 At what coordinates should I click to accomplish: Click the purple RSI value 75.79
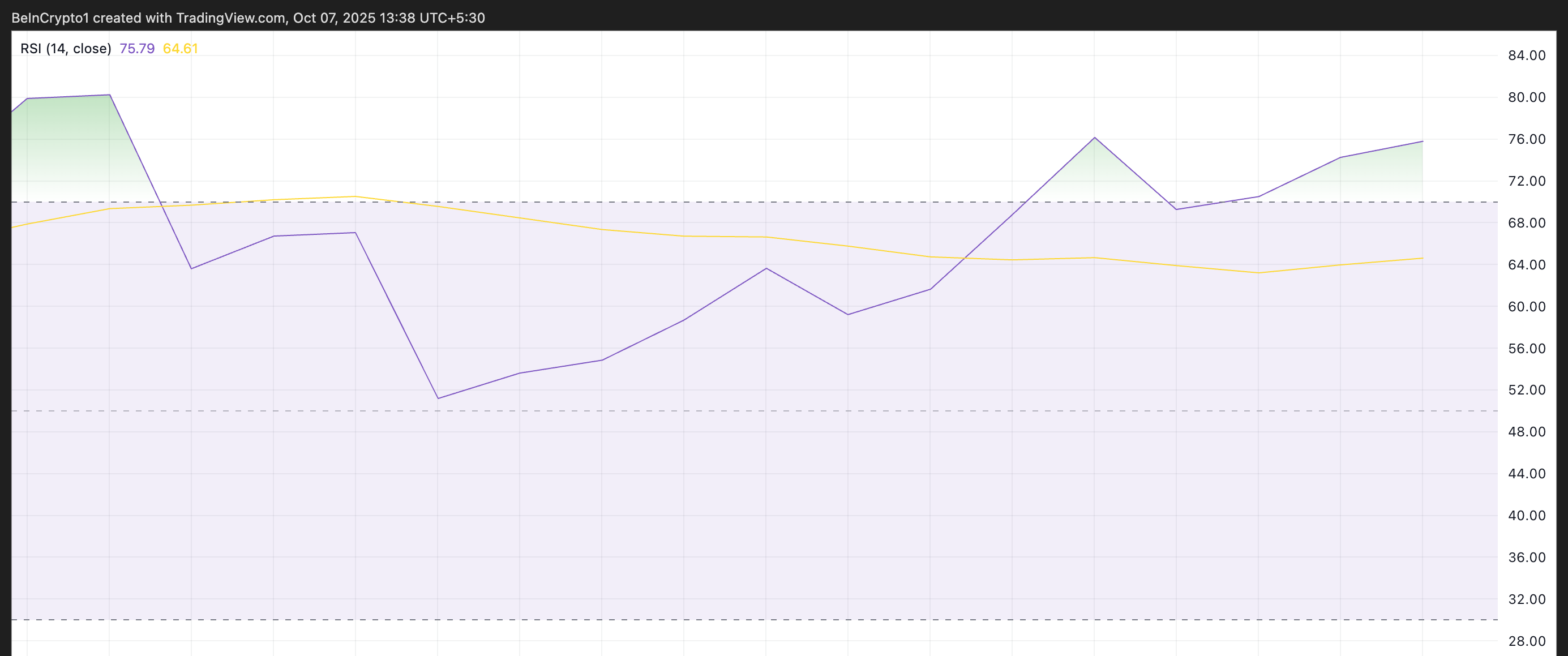[x=137, y=49]
